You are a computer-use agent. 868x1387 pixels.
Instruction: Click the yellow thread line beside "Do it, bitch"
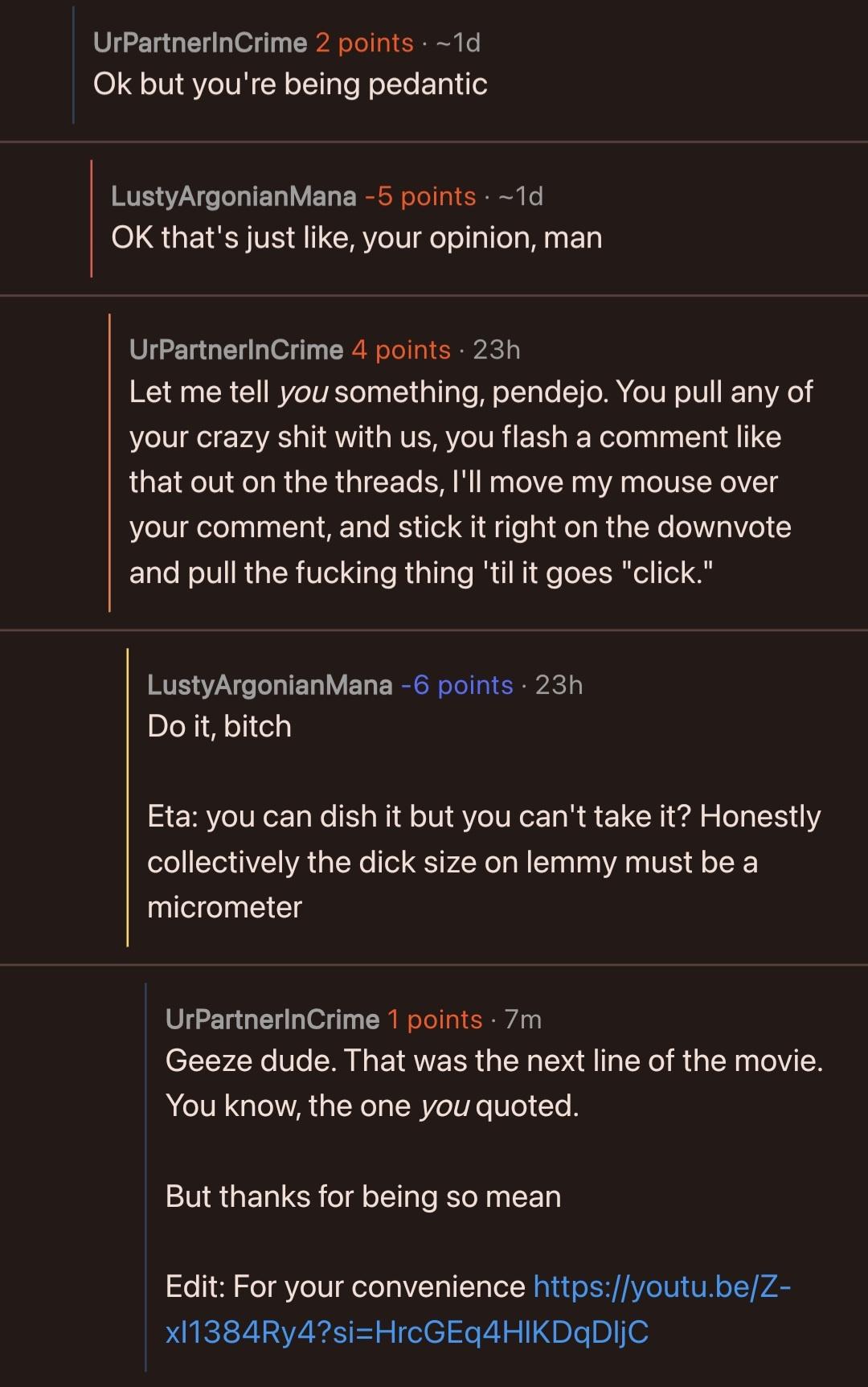pos(128,797)
